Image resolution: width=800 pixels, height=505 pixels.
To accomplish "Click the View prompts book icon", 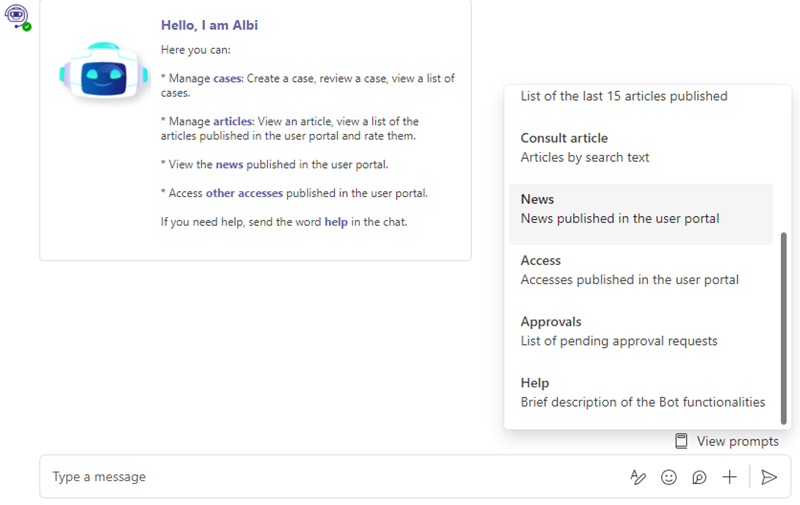I will tap(681, 441).
